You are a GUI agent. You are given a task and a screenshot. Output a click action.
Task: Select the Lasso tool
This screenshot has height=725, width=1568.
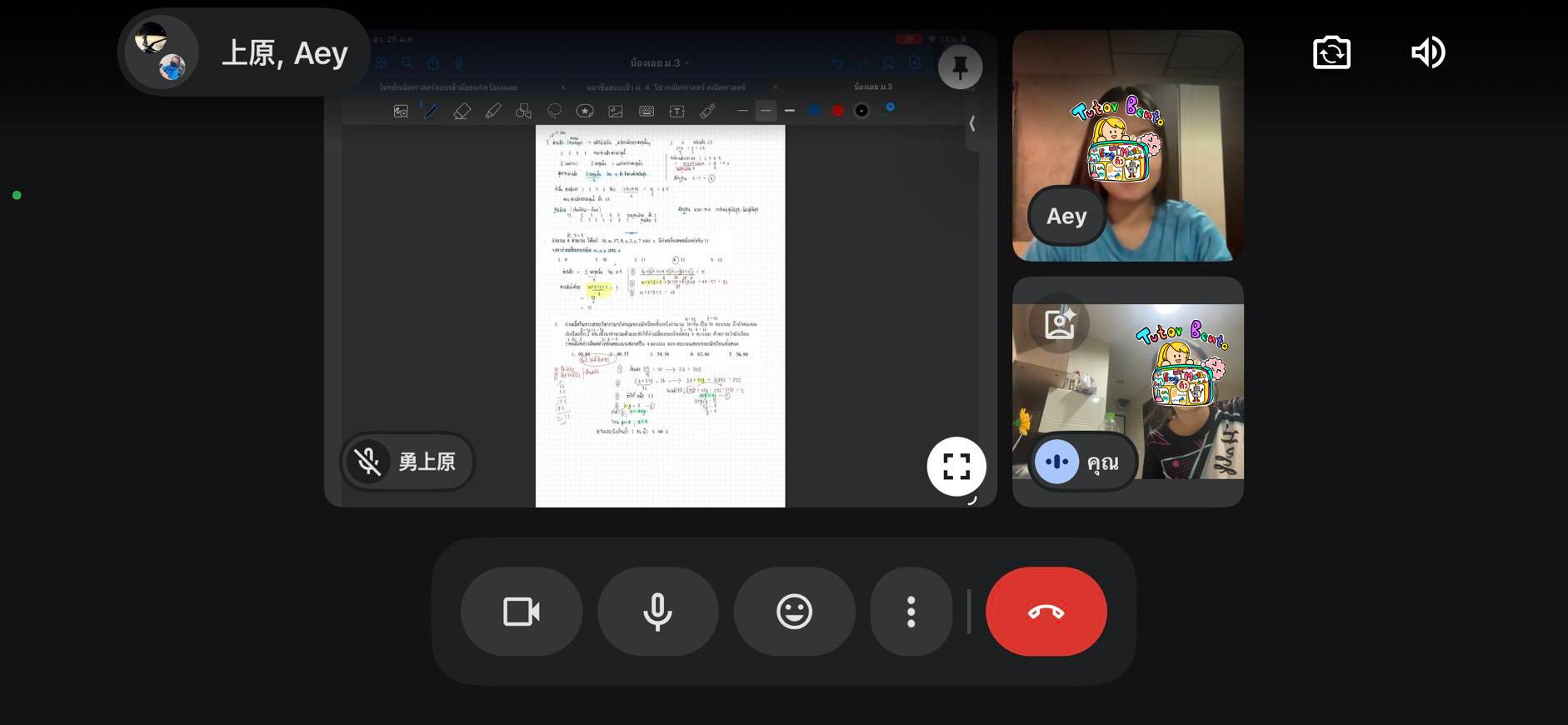(554, 111)
